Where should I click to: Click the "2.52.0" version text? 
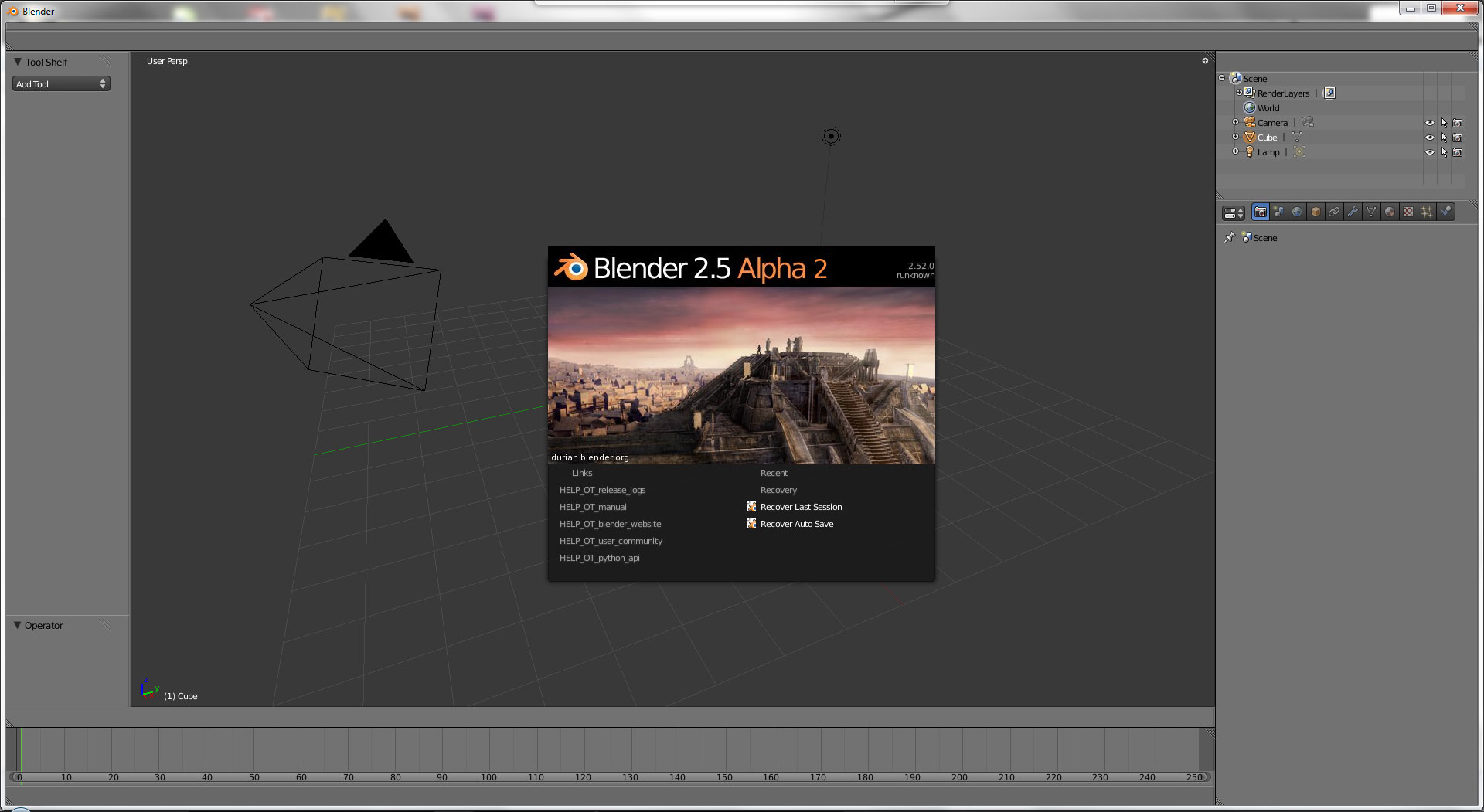pyautogui.click(x=921, y=266)
